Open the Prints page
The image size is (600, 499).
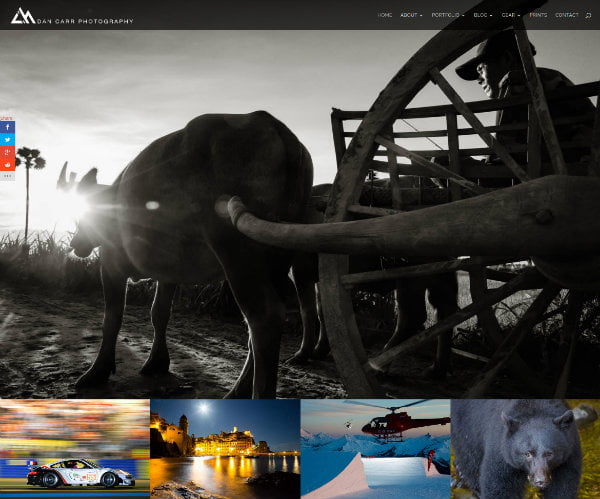(538, 15)
